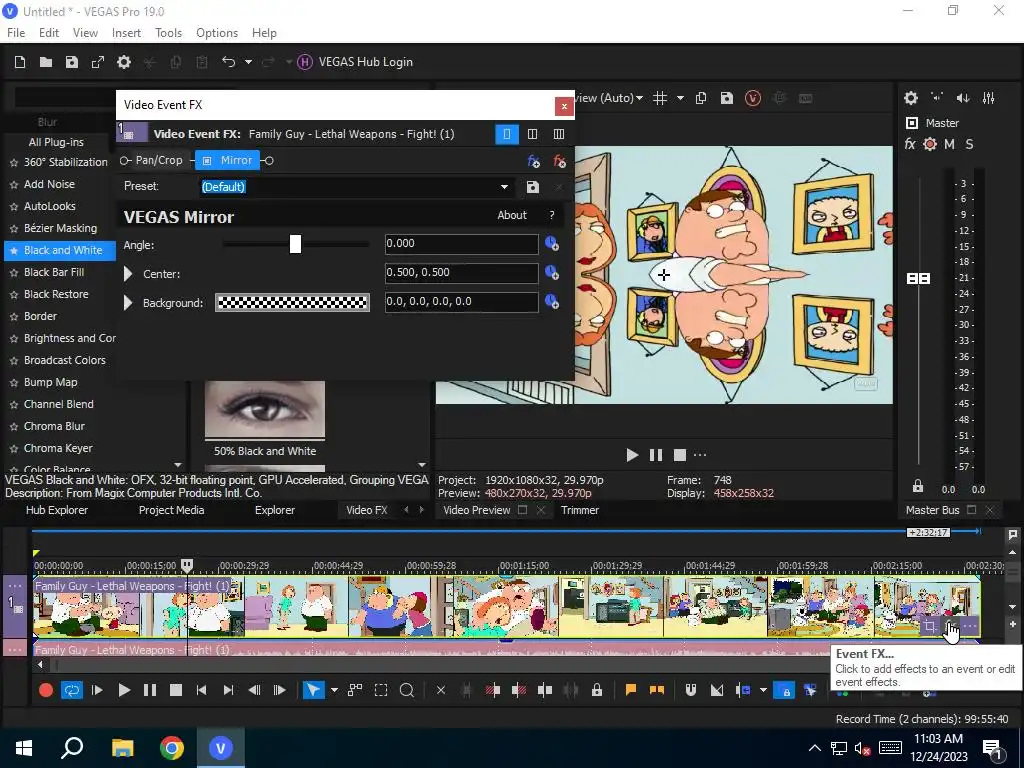Enable snapping magnet icon
Screen dimensions: 1024x768
tap(690, 690)
